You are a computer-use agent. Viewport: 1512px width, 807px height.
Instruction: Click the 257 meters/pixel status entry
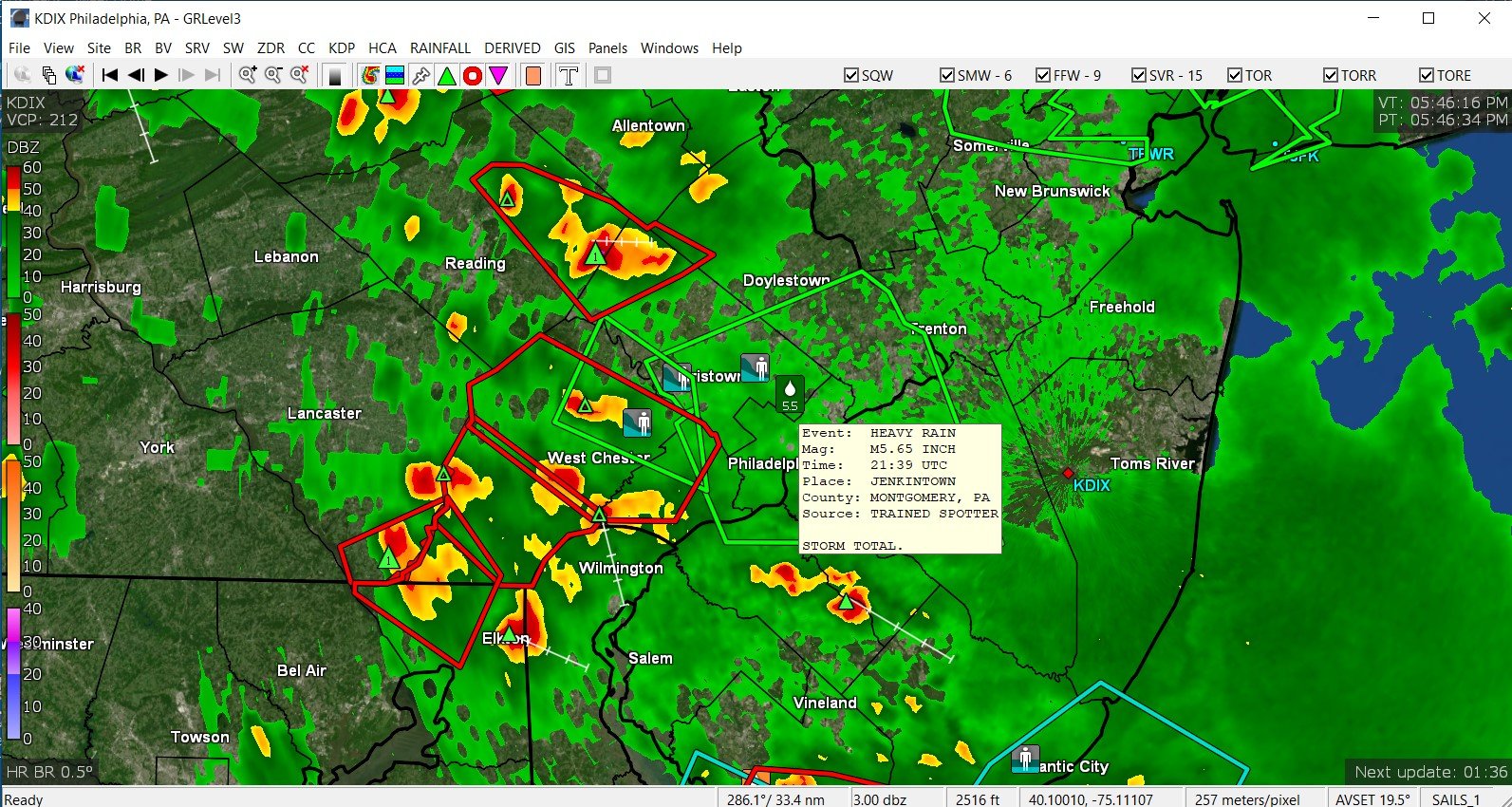(1247, 799)
